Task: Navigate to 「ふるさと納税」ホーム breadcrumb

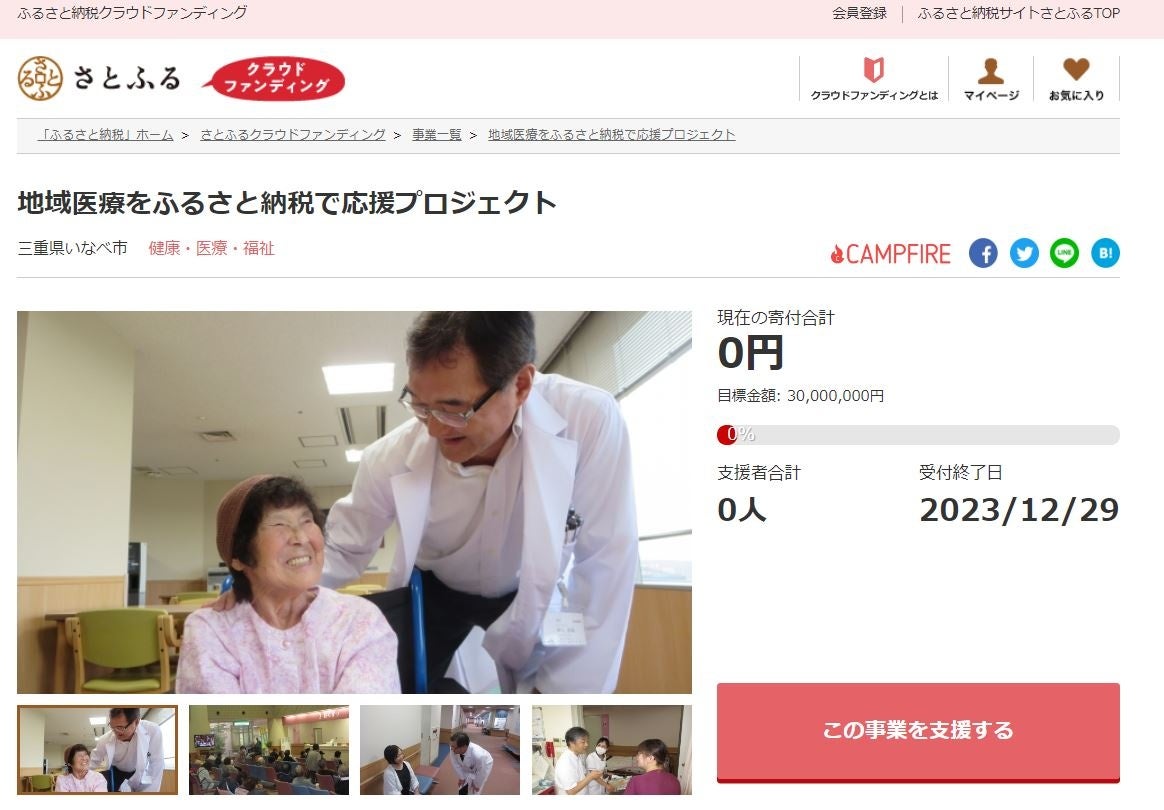Action: [x=105, y=134]
